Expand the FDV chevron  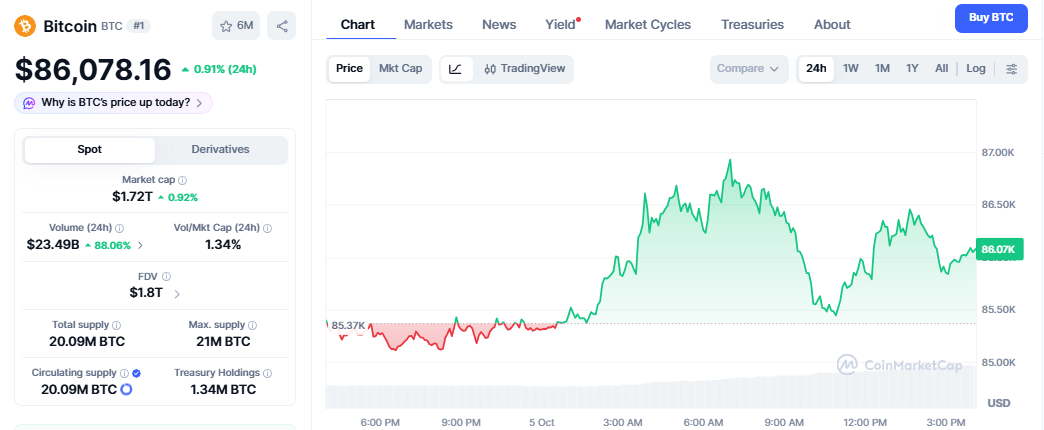pyautogui.click(x=176, y=293)
